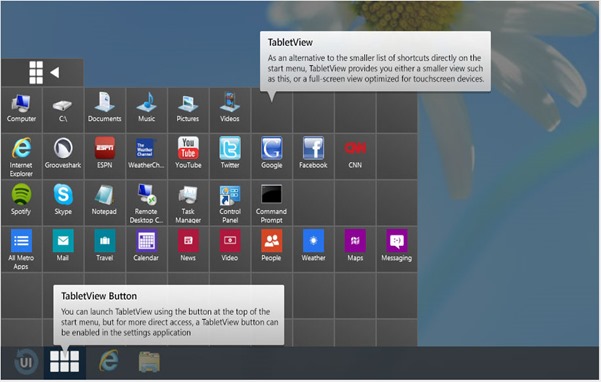Open the Computer tile
Viewport: 601px width, 382px height.
click(21, 110)
